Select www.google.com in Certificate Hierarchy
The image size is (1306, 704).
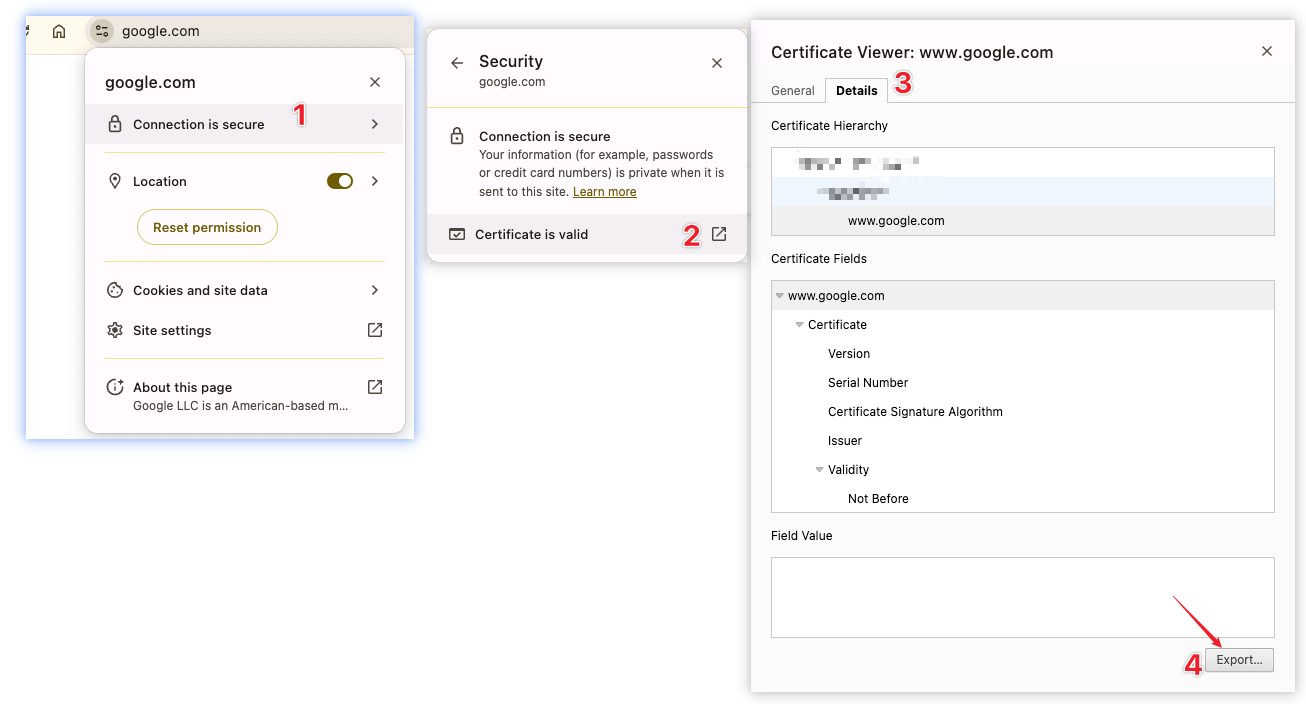pos(896,221)
